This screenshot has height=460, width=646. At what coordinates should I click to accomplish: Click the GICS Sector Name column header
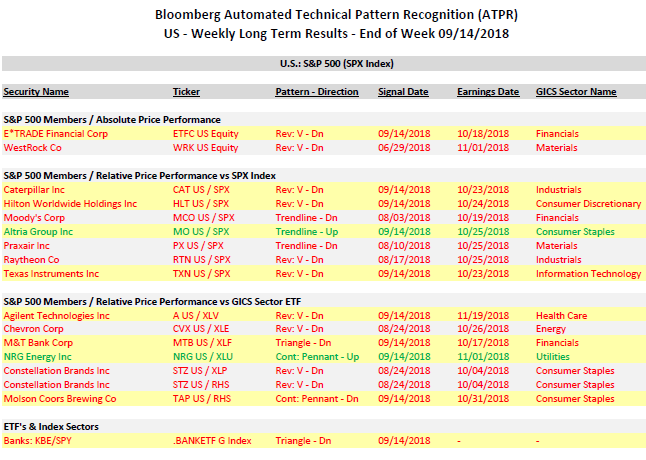[576, 92]
